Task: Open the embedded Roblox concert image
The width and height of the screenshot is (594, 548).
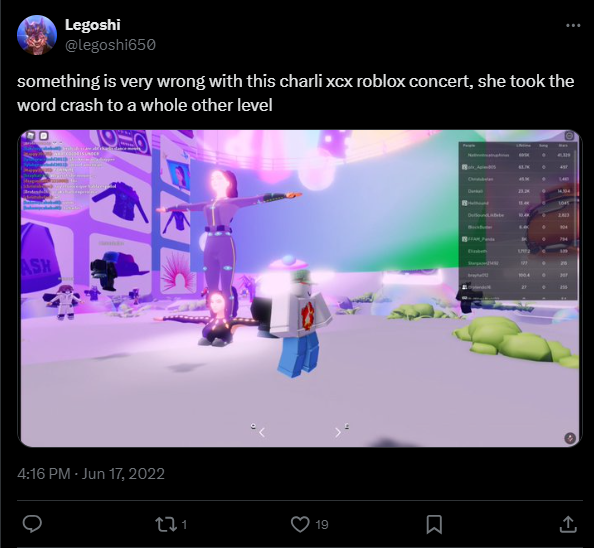Action: click(x=300, y=289)
